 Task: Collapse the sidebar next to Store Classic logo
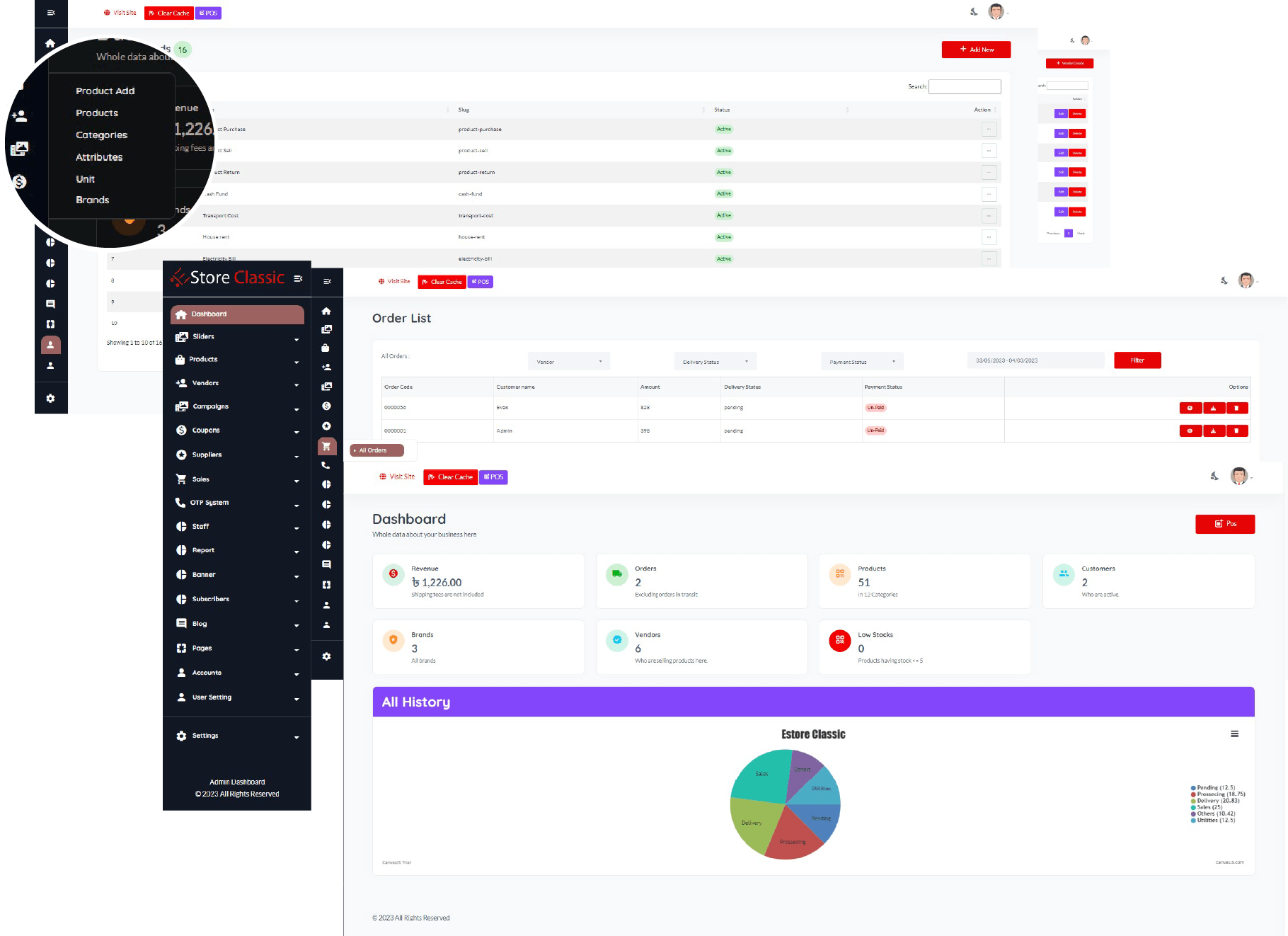[x=298, y=278]
